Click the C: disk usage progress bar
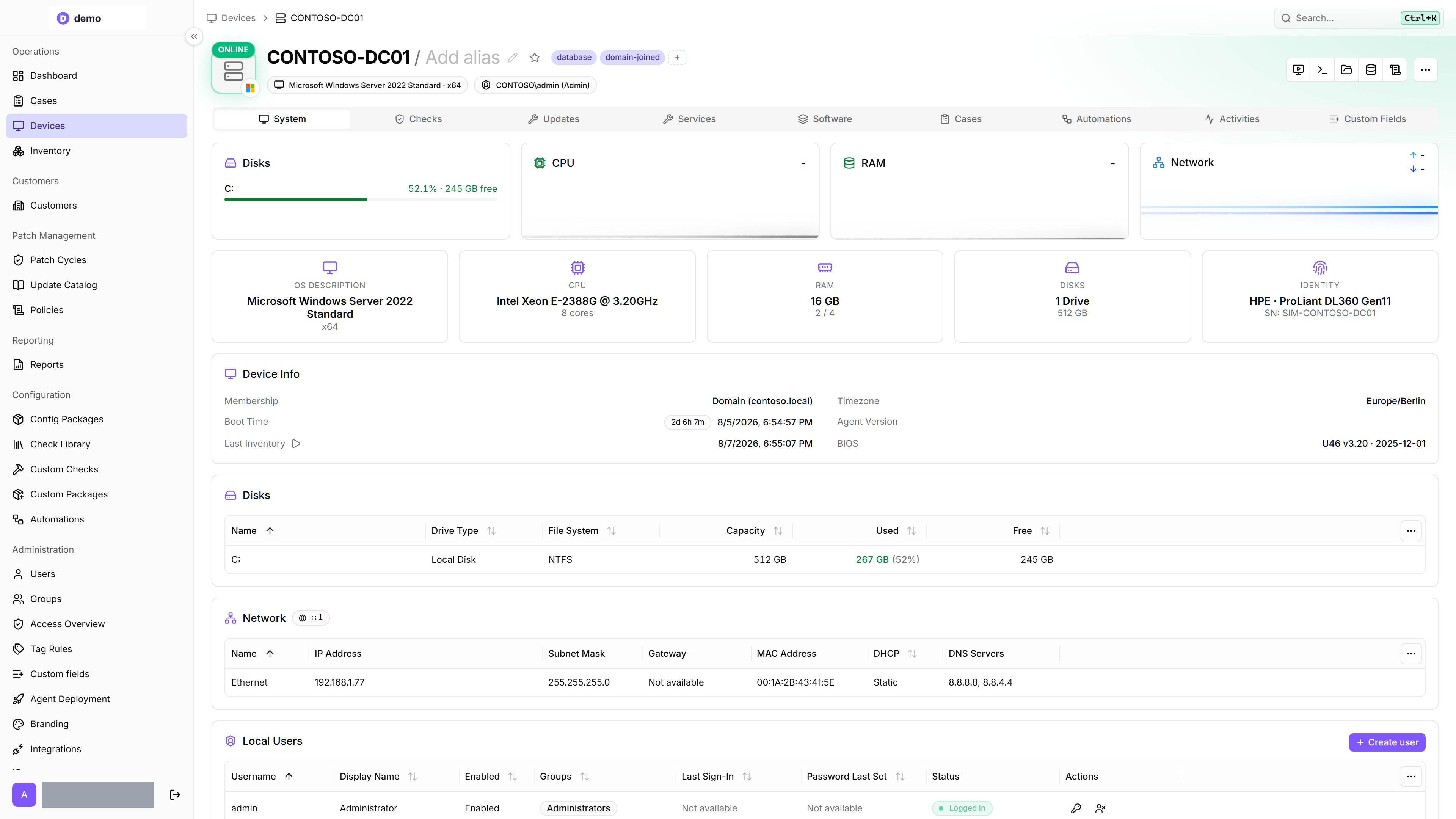 (x=361, y=199)
